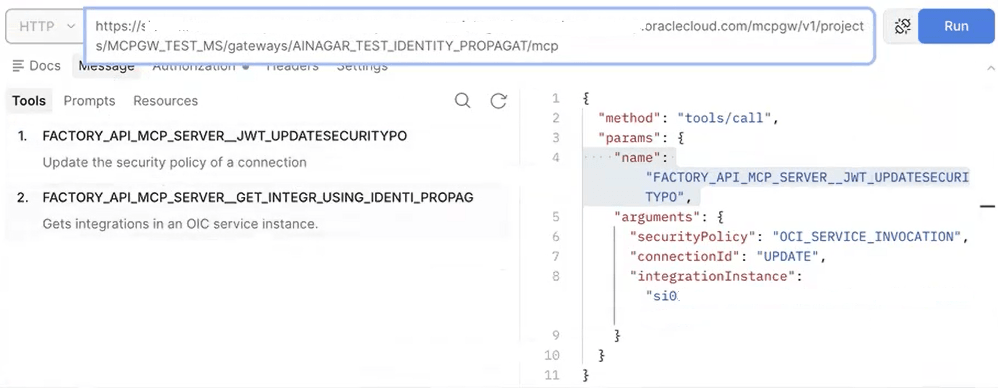
Task: Open the Settings tab
Action: point(362,66)
